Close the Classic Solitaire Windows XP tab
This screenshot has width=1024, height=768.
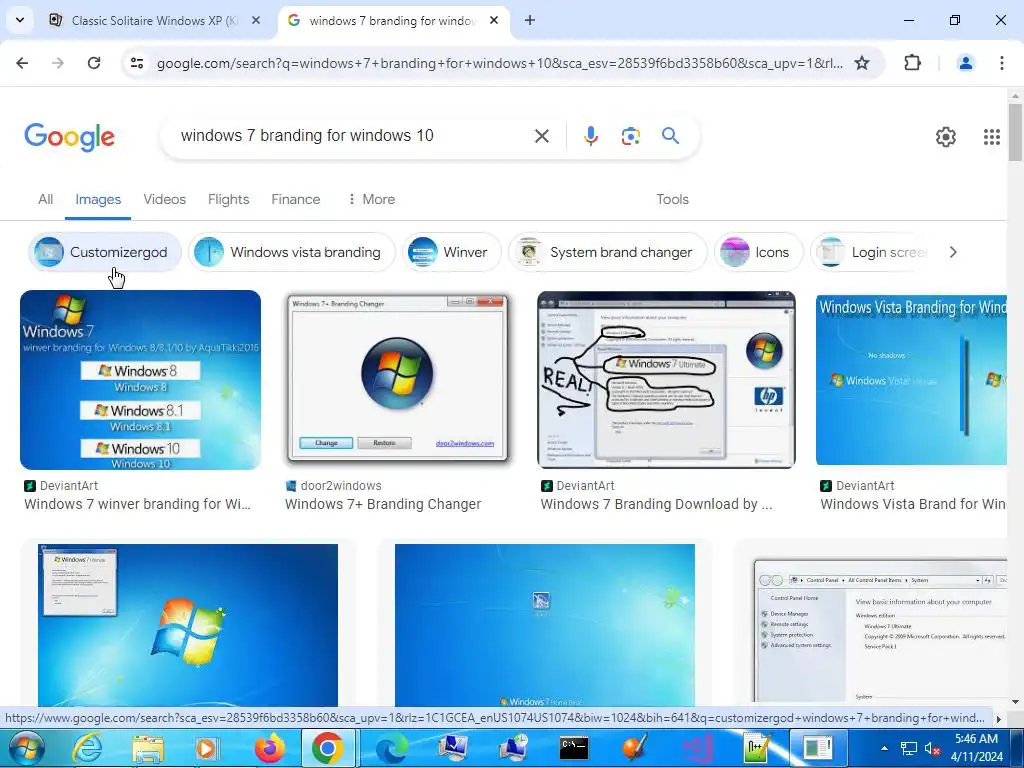256,20
